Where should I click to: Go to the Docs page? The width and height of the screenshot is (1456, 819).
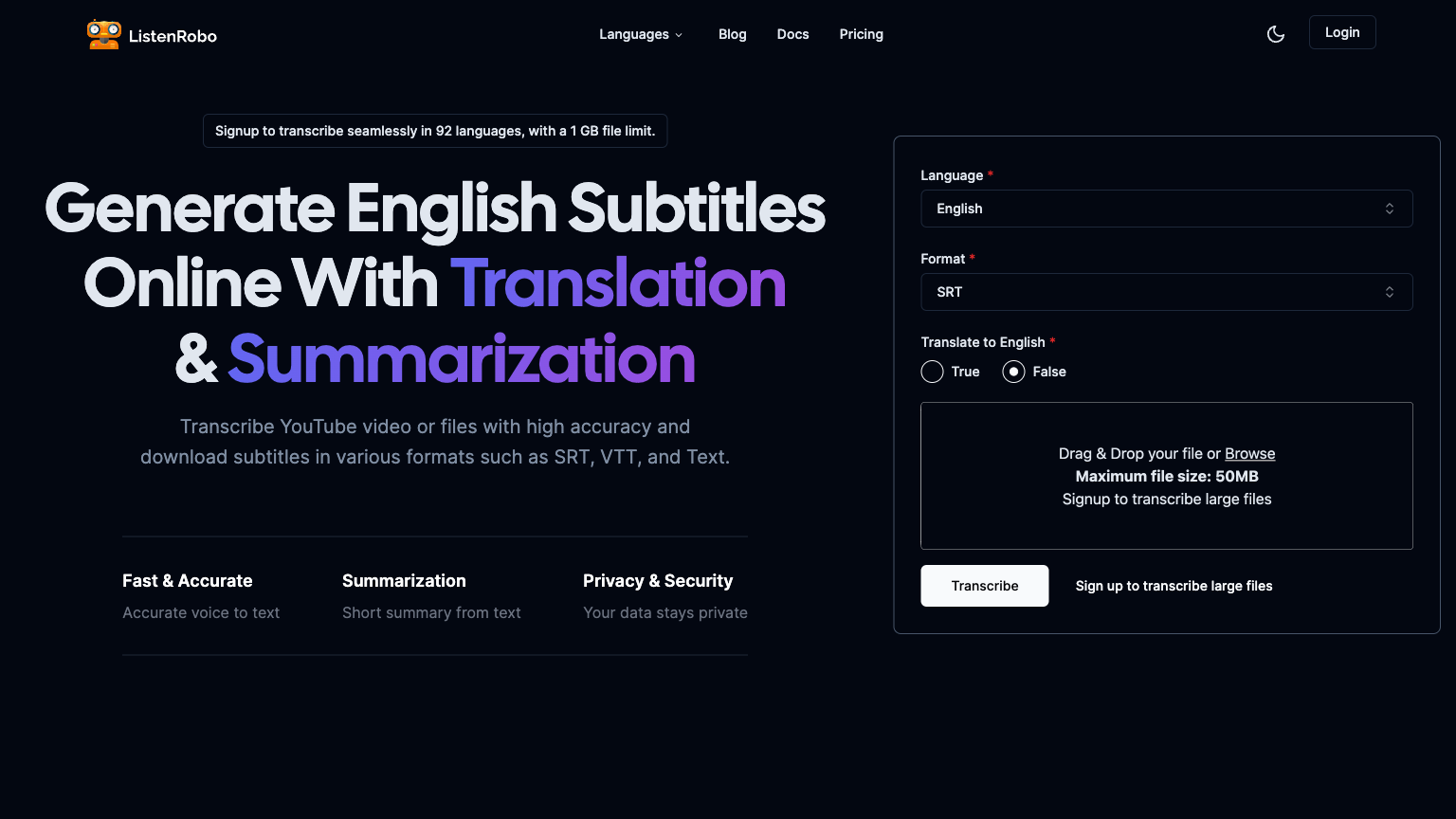792,34
